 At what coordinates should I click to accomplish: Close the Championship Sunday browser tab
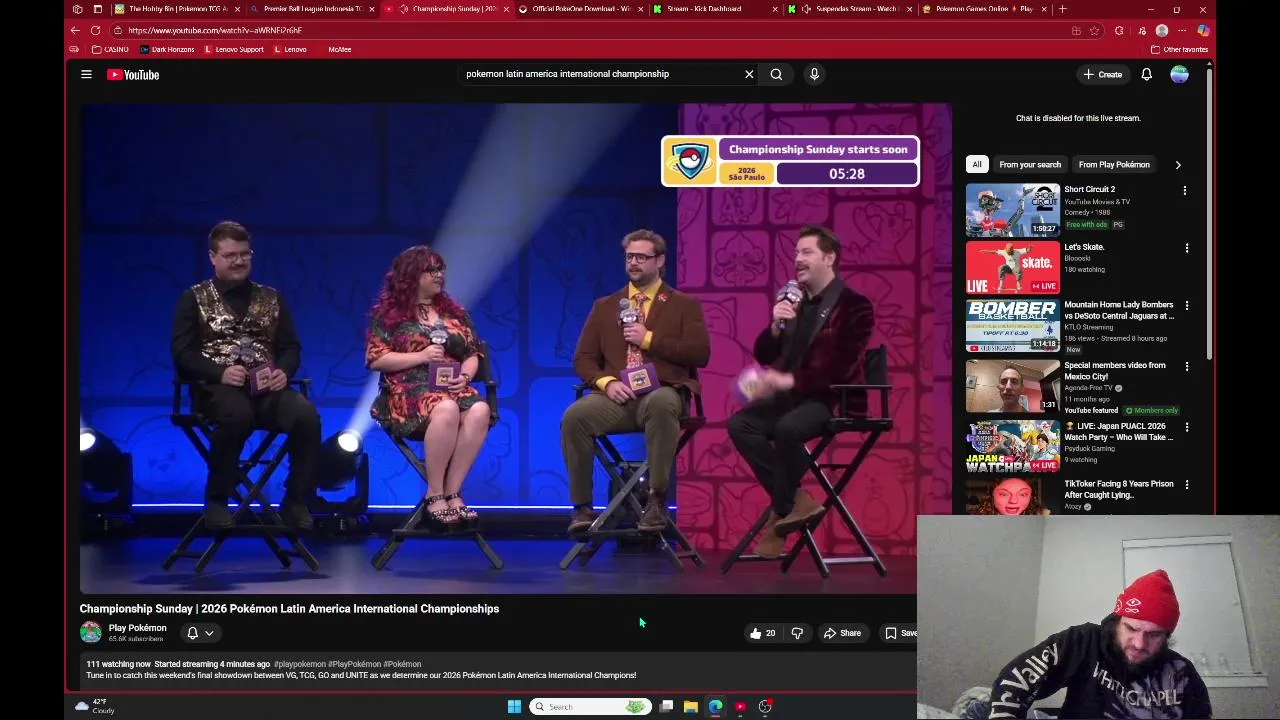507,9
